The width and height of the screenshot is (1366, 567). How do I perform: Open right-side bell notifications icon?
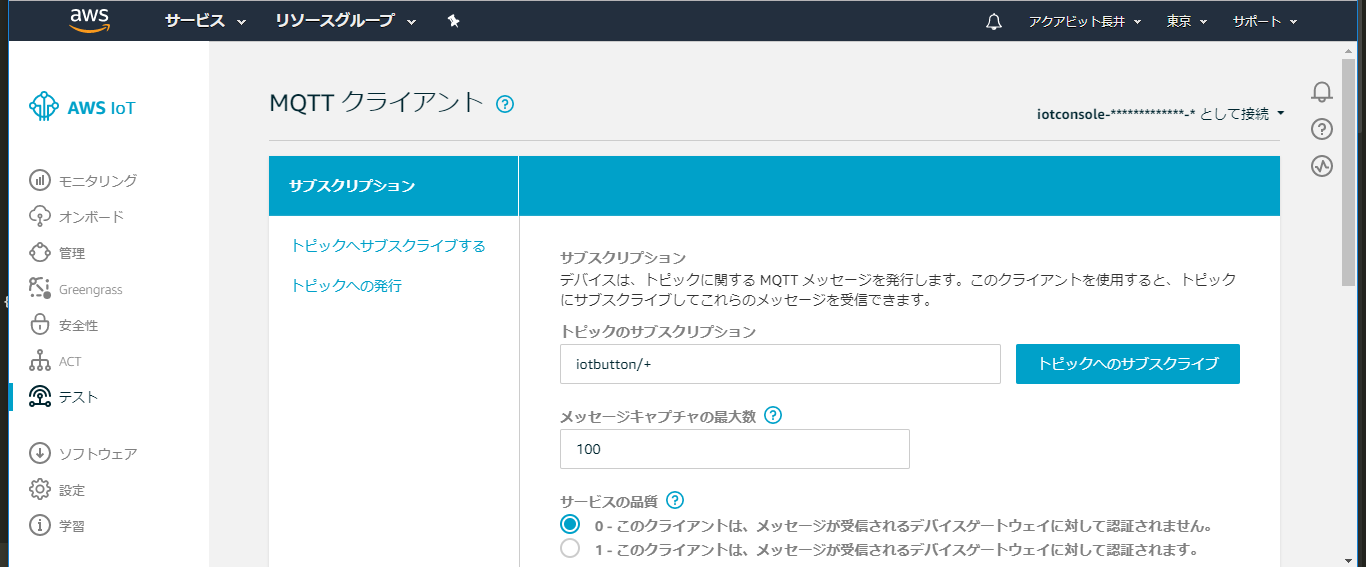coord(1322,92)
